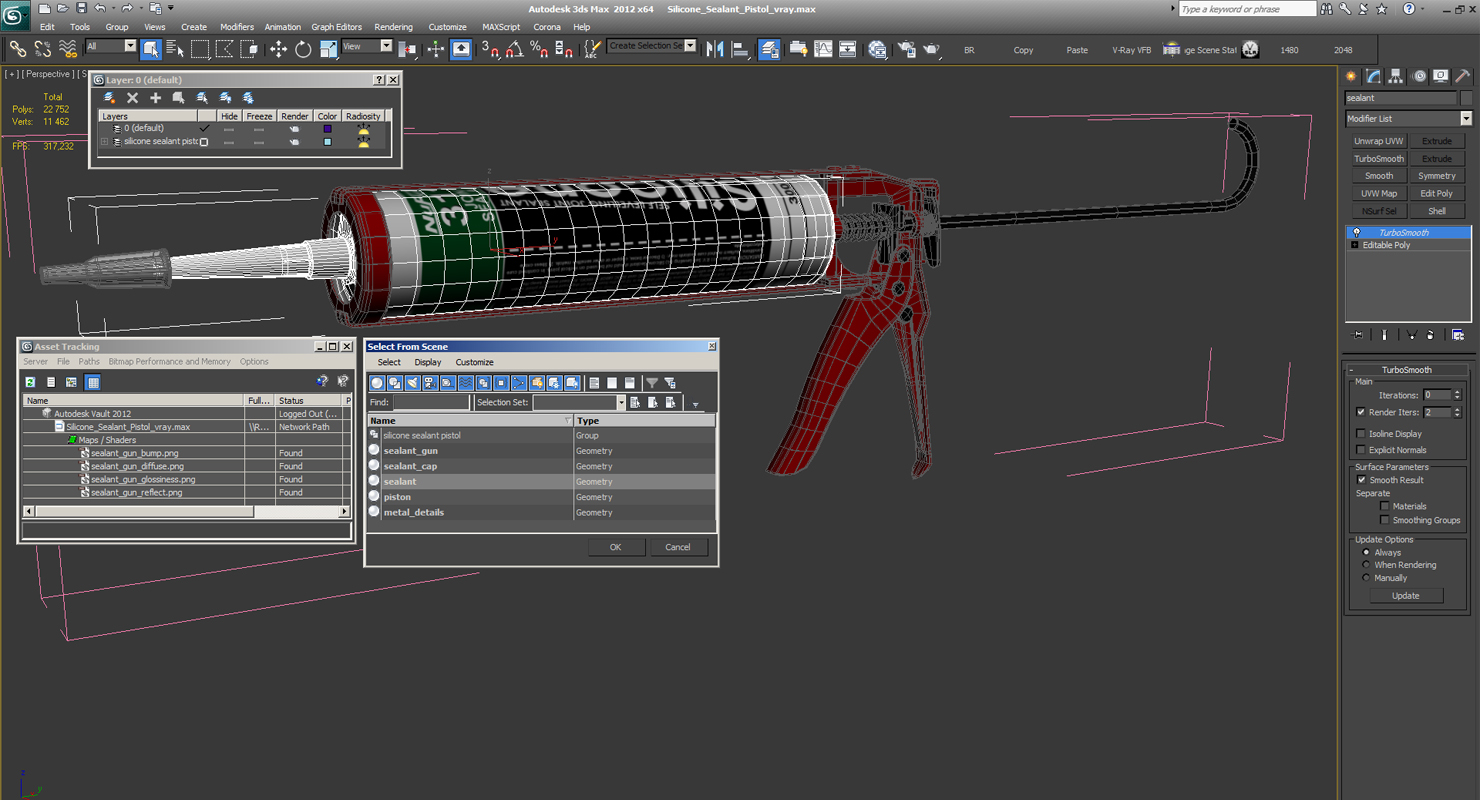Toggle Display Cameras filter in Select From Scene
The height and width of the screenshot is (800, 1480).
click(x=429, y=383)
